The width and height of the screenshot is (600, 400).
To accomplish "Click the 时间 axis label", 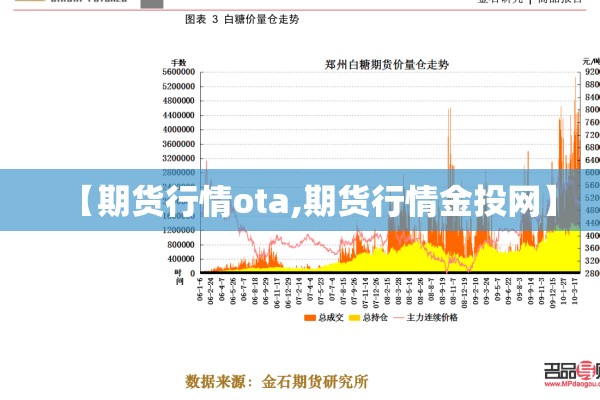I will click(179, 277).
